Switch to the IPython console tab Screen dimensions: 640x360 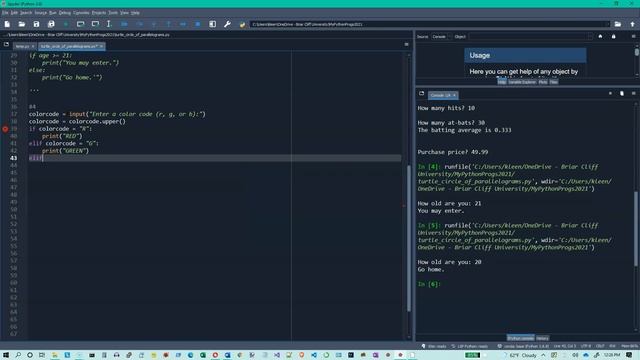pyautogui.click(x=520, y=338)
